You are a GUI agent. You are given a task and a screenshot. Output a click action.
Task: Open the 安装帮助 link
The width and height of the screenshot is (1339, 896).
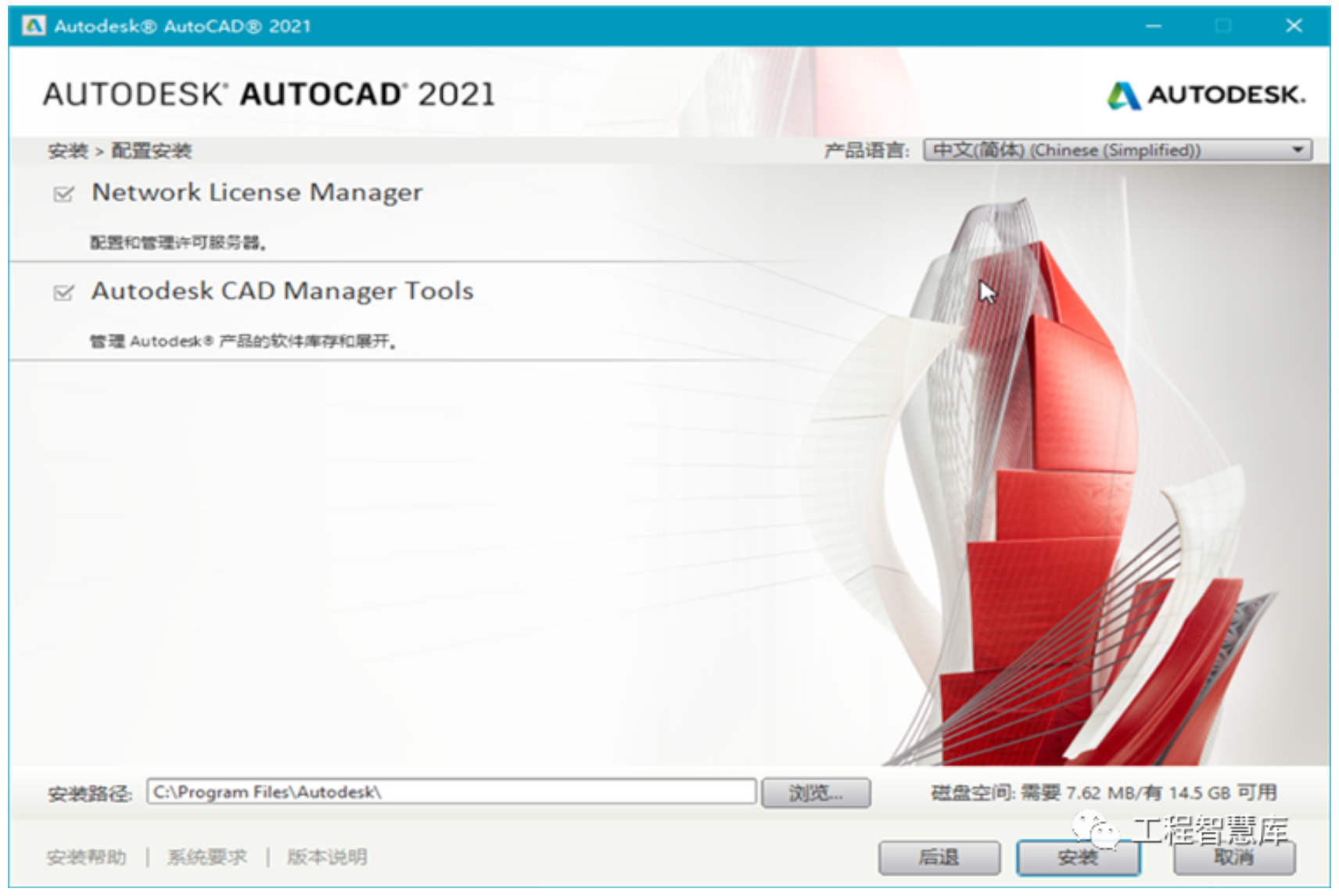point(86,857)
